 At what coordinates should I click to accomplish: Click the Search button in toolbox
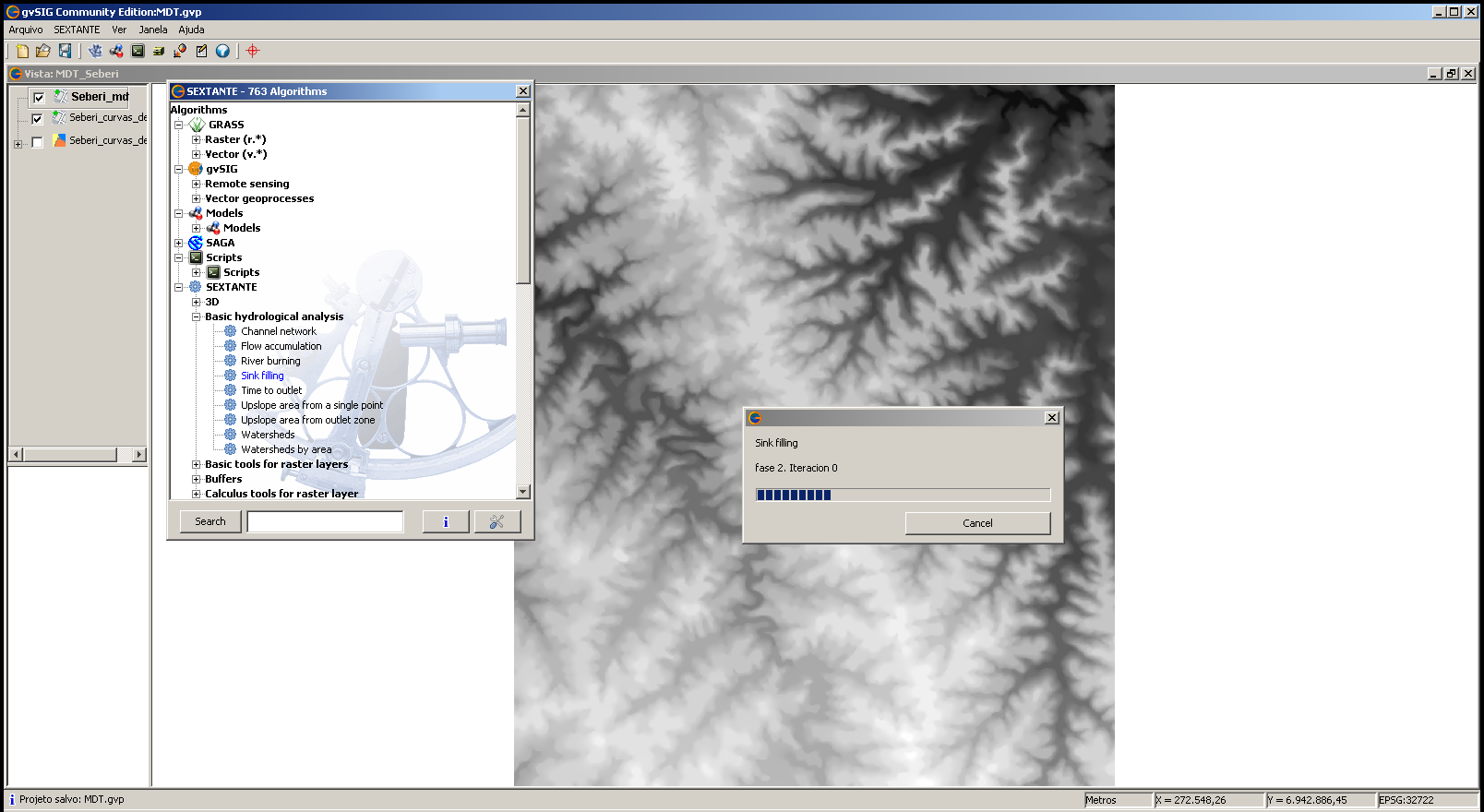[210, 521]
